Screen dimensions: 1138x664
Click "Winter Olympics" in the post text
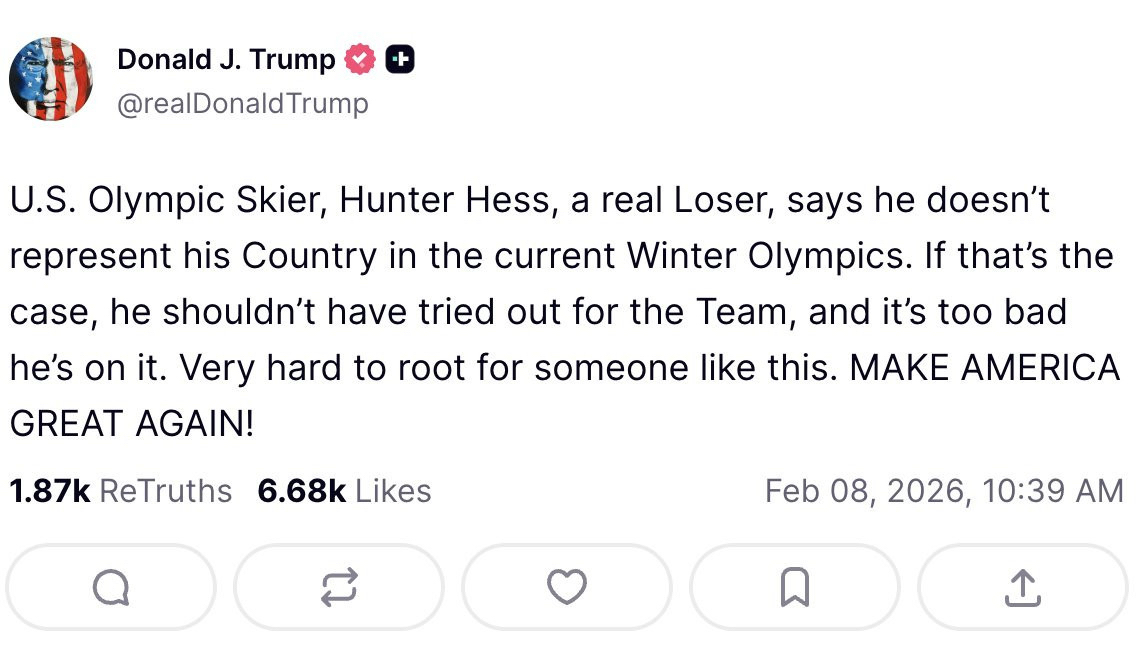pyautogui.click(x=769, y=257)
